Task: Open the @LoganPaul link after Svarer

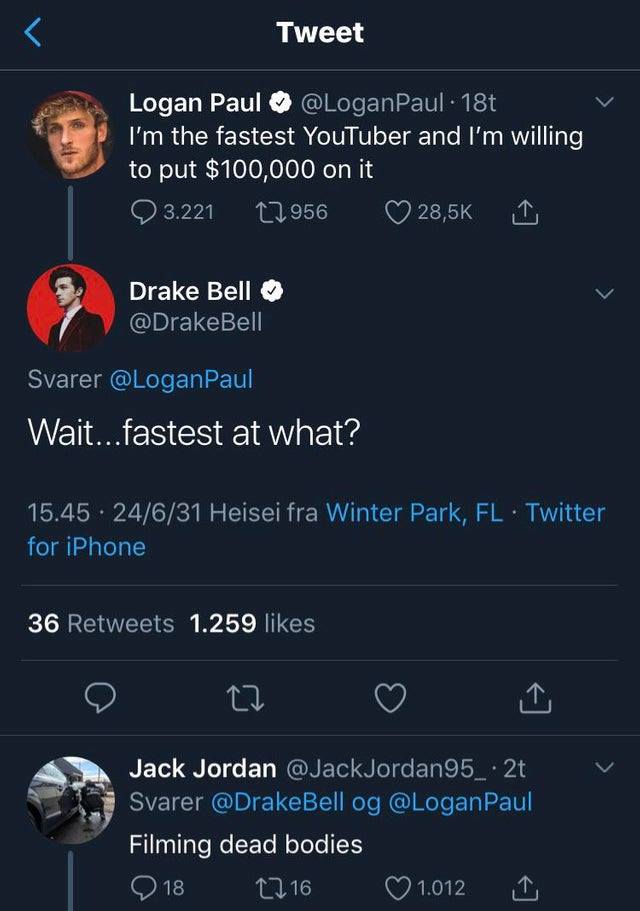Action: tap(181, 379)
